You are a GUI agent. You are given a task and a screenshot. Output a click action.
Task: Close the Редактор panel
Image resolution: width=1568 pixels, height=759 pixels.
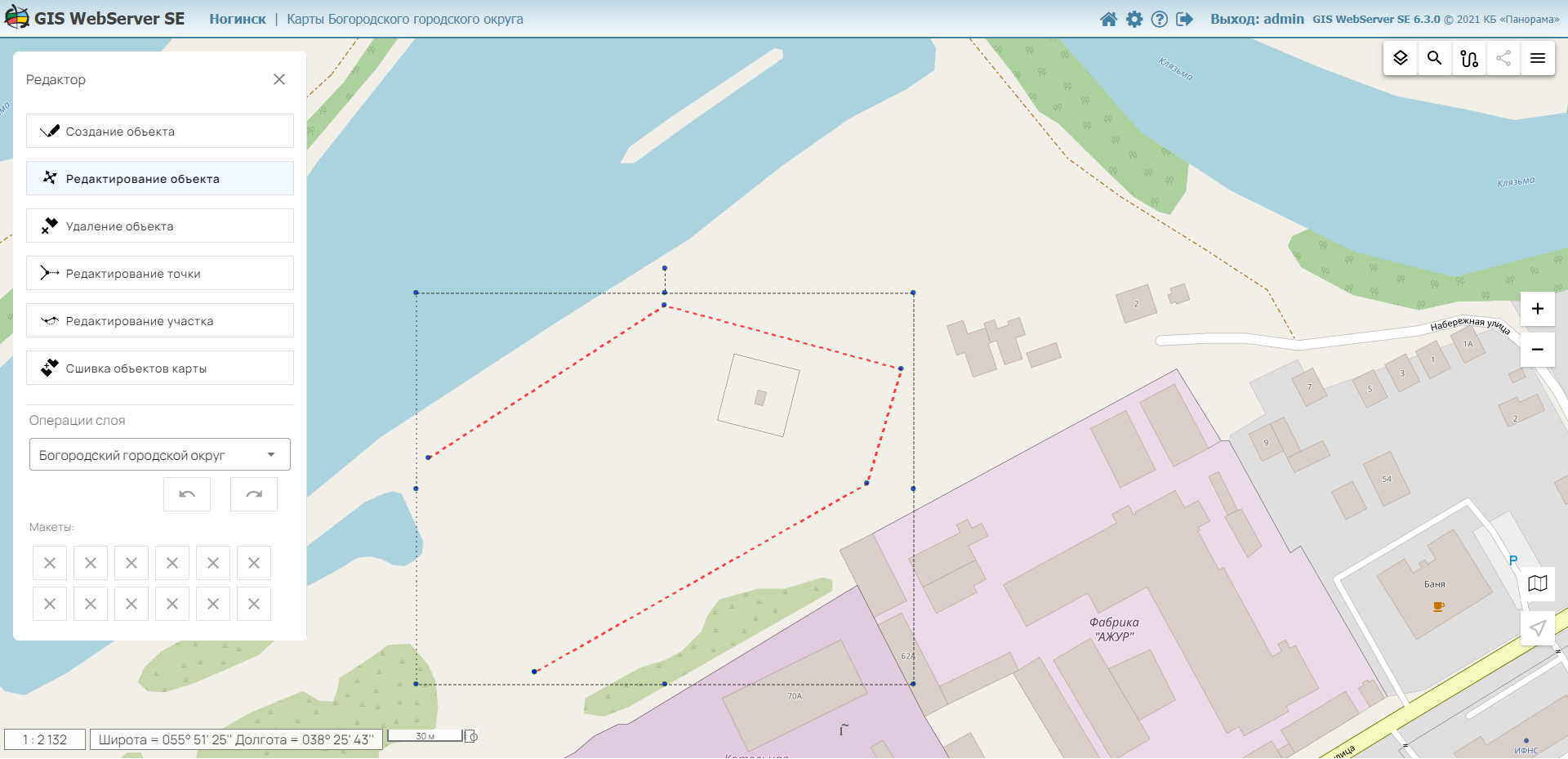pos(279,79)
